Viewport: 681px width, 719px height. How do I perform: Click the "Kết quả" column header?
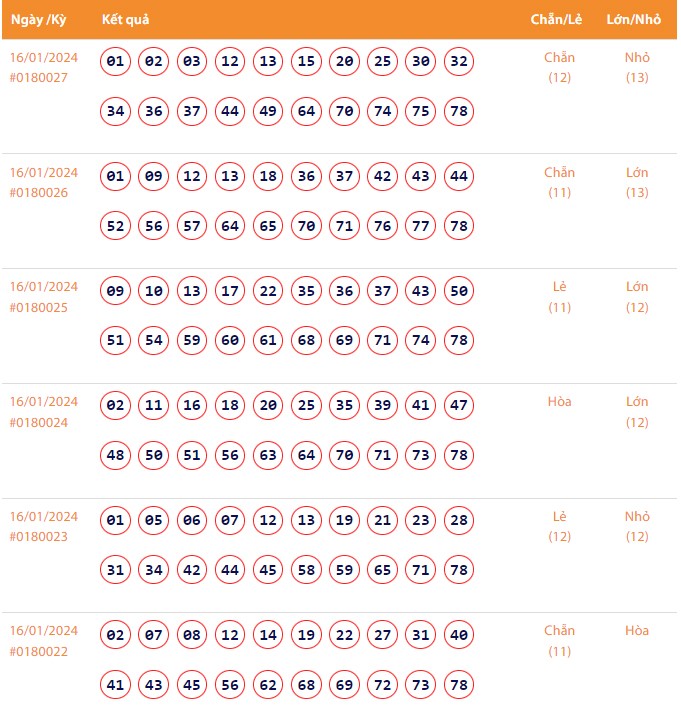click(x=126, y=20)
